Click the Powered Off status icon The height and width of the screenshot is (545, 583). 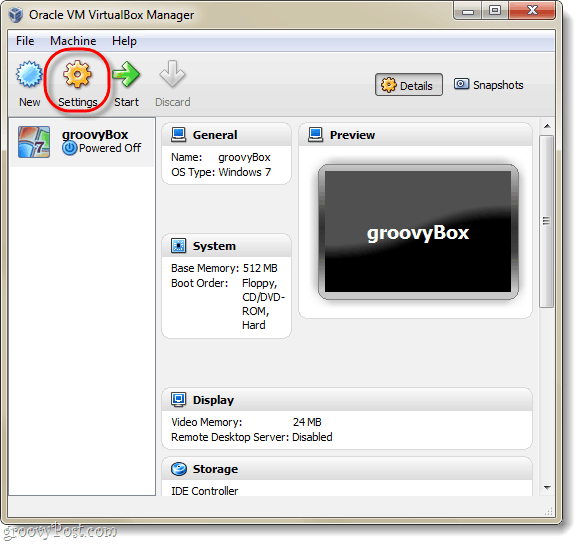[x=69, y=148]
